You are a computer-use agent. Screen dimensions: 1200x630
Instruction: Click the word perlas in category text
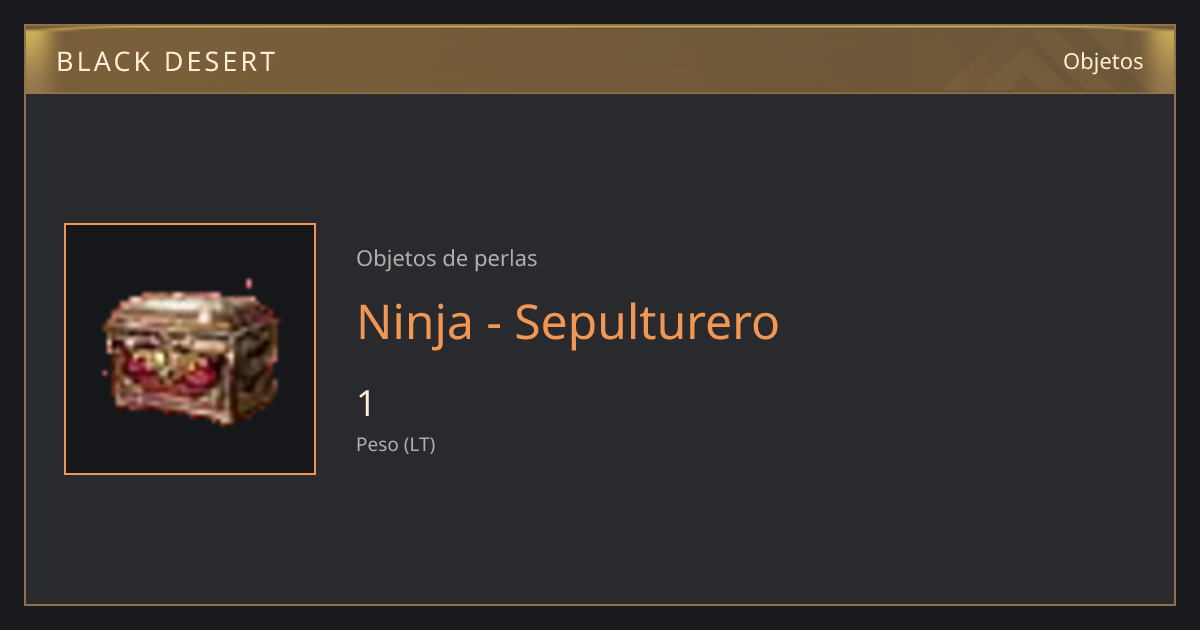[509, 259]
